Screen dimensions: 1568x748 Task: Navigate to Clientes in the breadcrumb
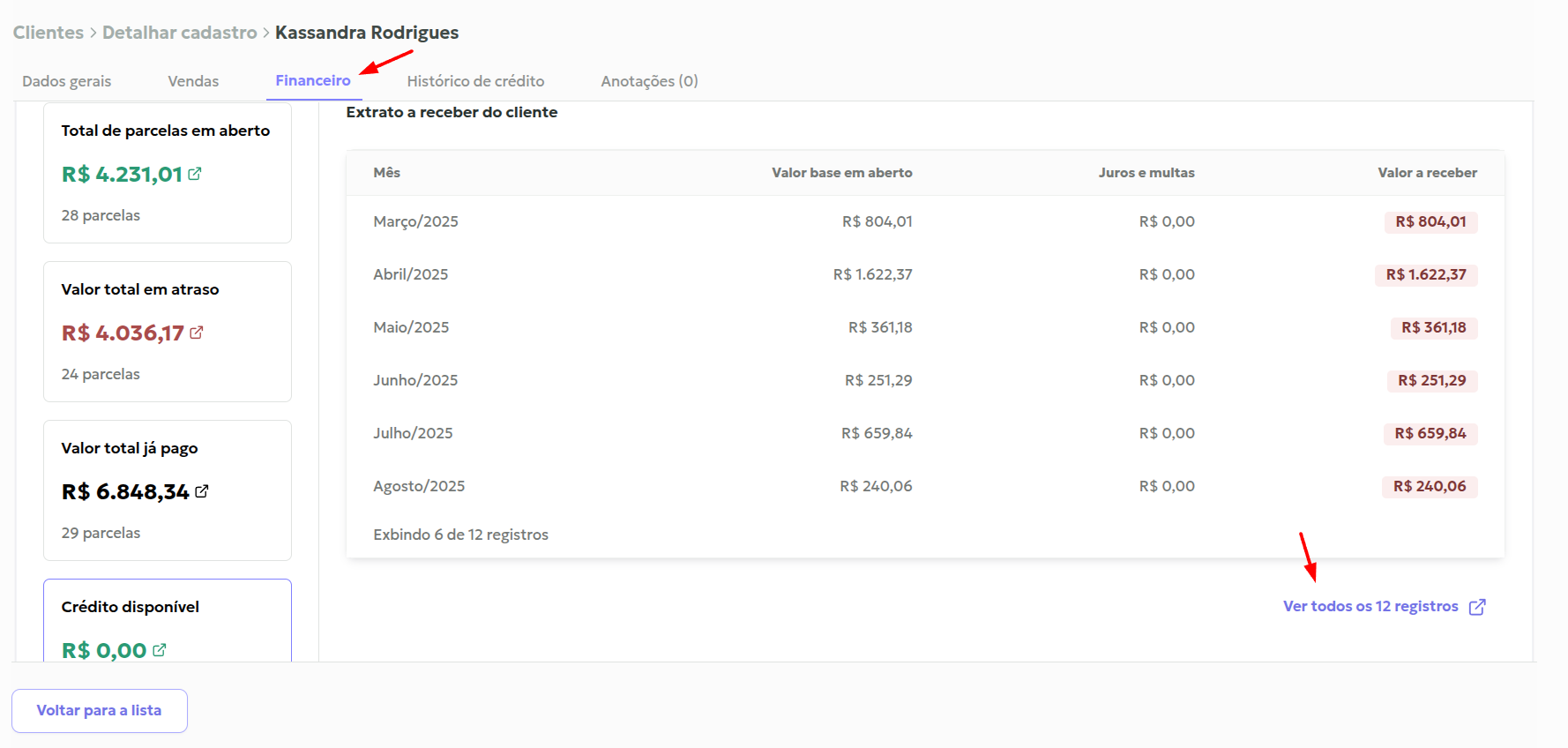point(48,33)
